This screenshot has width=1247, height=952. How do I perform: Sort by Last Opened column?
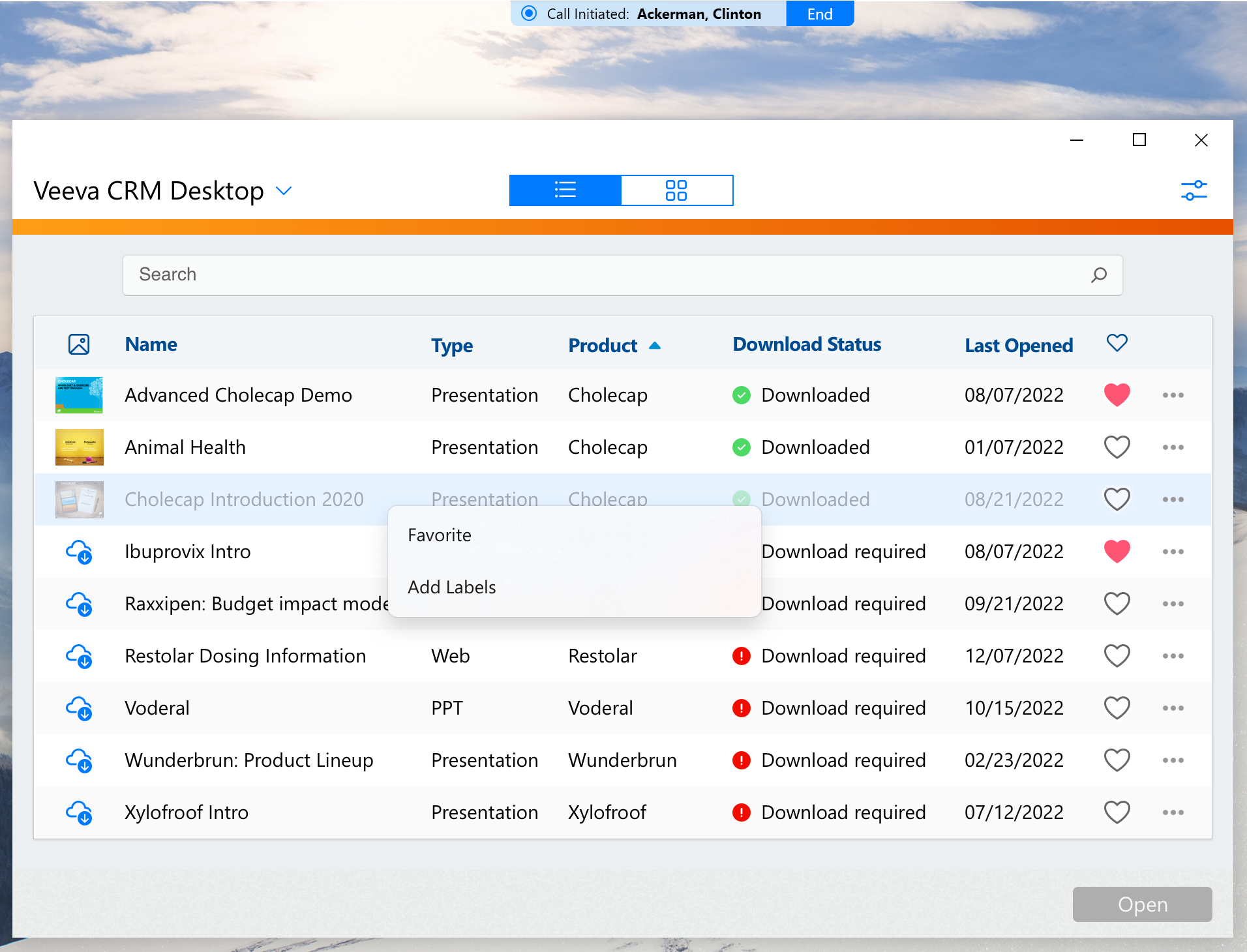pyautogui.click(x=1018, y=346)
